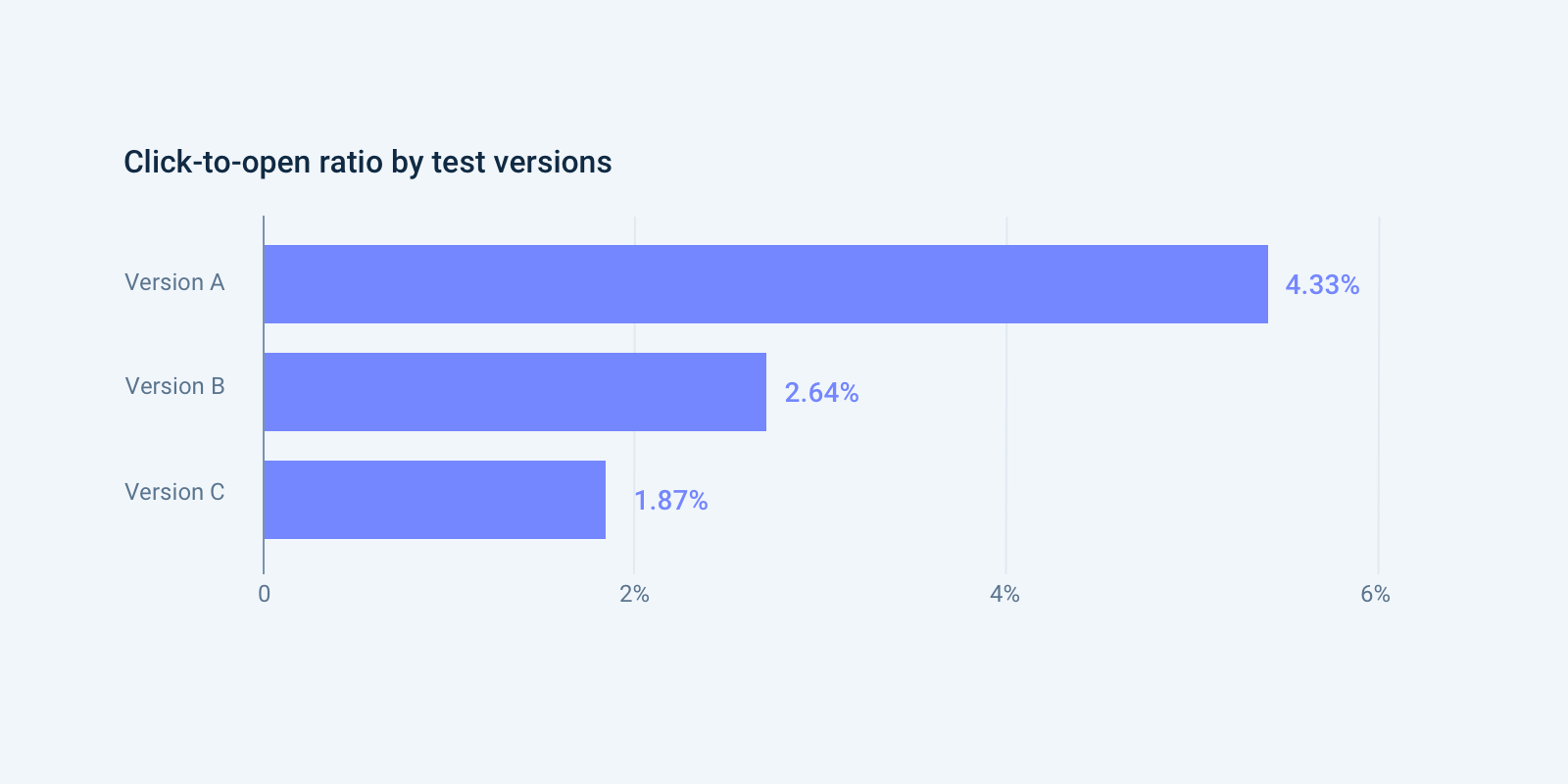The width and height of the screenshot is (1568, 784).
Task: Select the 4% x-axis tick label
Action: point(1004,594)
